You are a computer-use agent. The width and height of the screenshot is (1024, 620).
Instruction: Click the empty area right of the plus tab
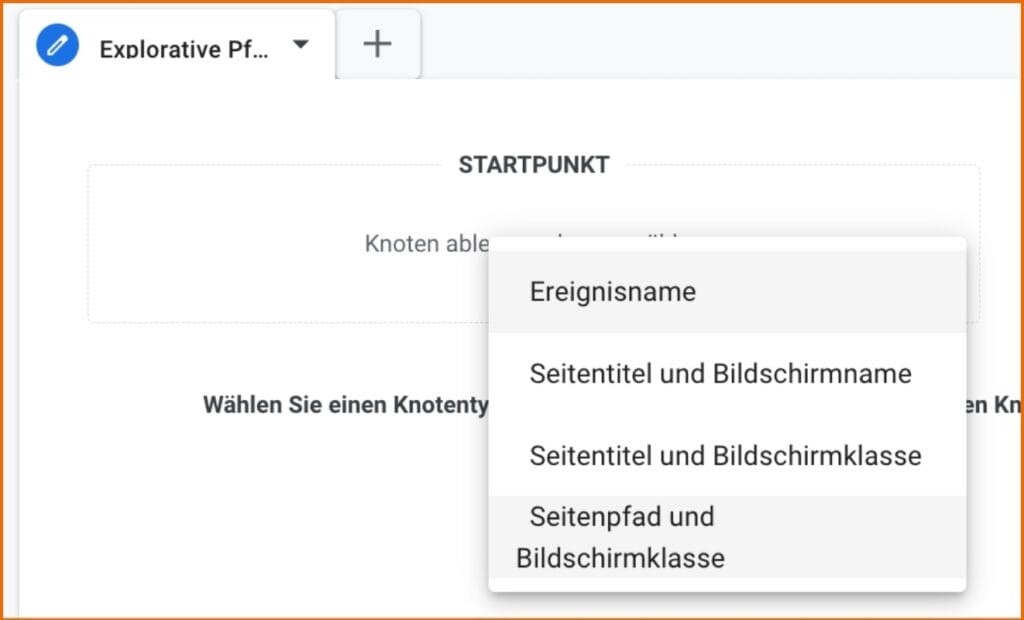tap(700, 43)
